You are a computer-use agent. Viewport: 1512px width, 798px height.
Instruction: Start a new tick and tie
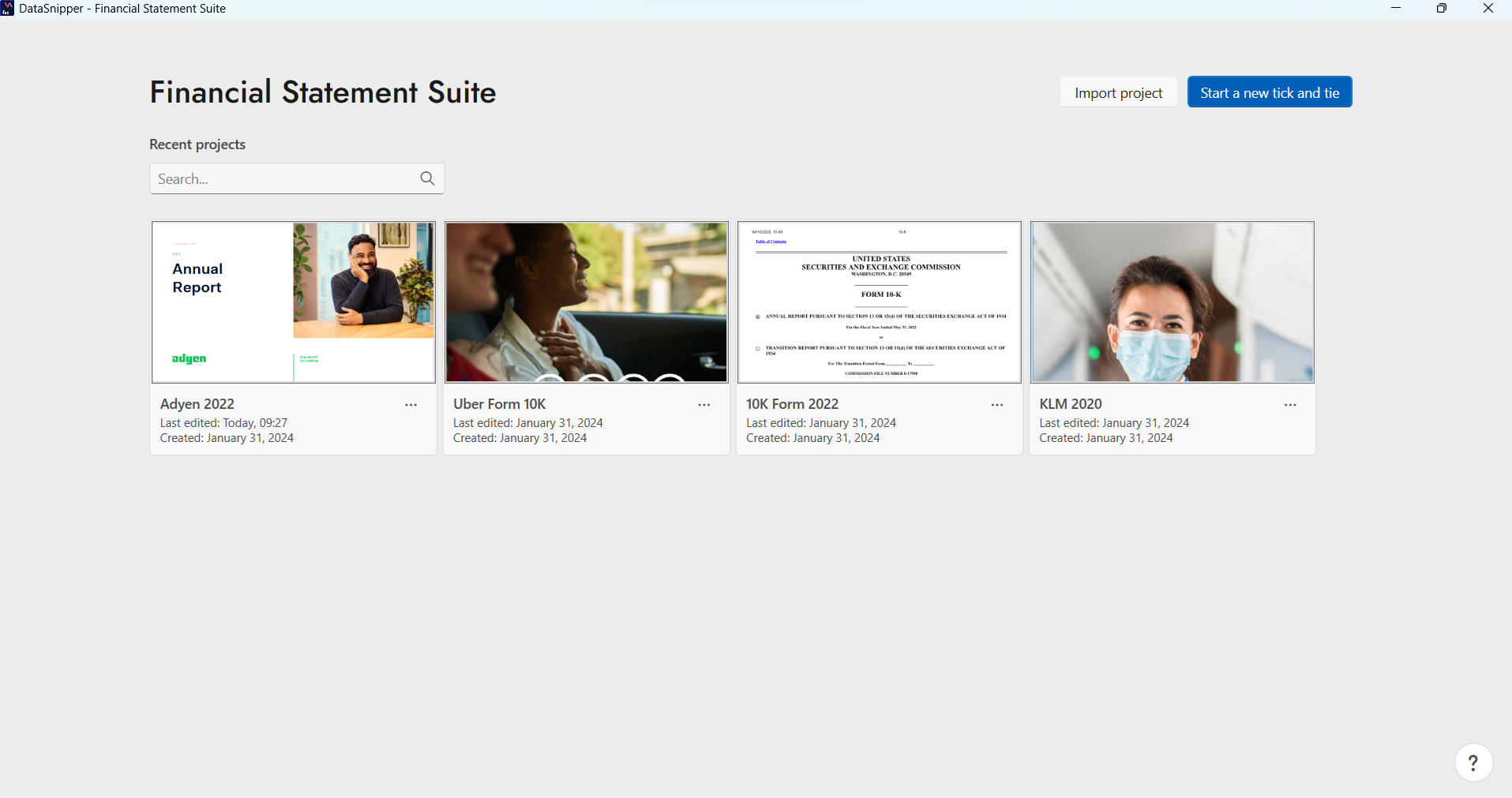tap(1269, 92)
